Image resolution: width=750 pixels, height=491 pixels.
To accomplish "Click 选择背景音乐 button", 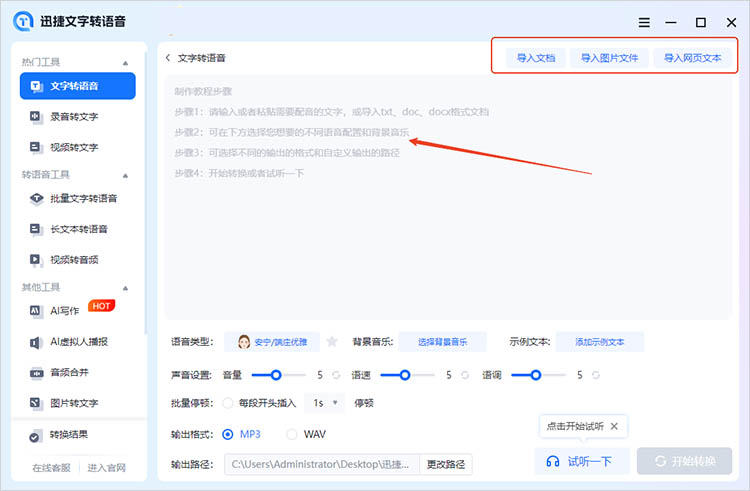I will (x=442, y=342).
